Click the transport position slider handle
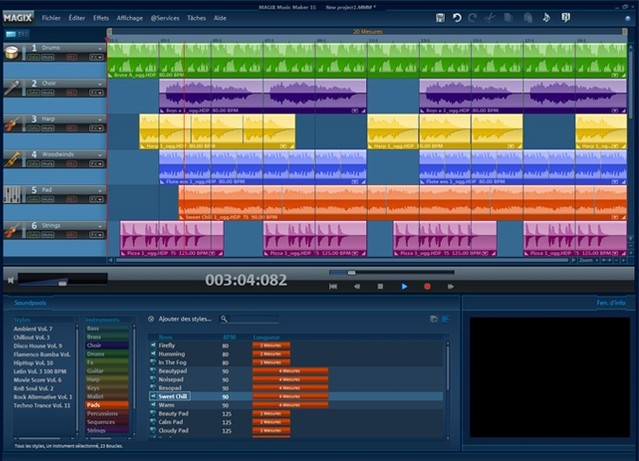The image size is (639, 461). point(351,272)
